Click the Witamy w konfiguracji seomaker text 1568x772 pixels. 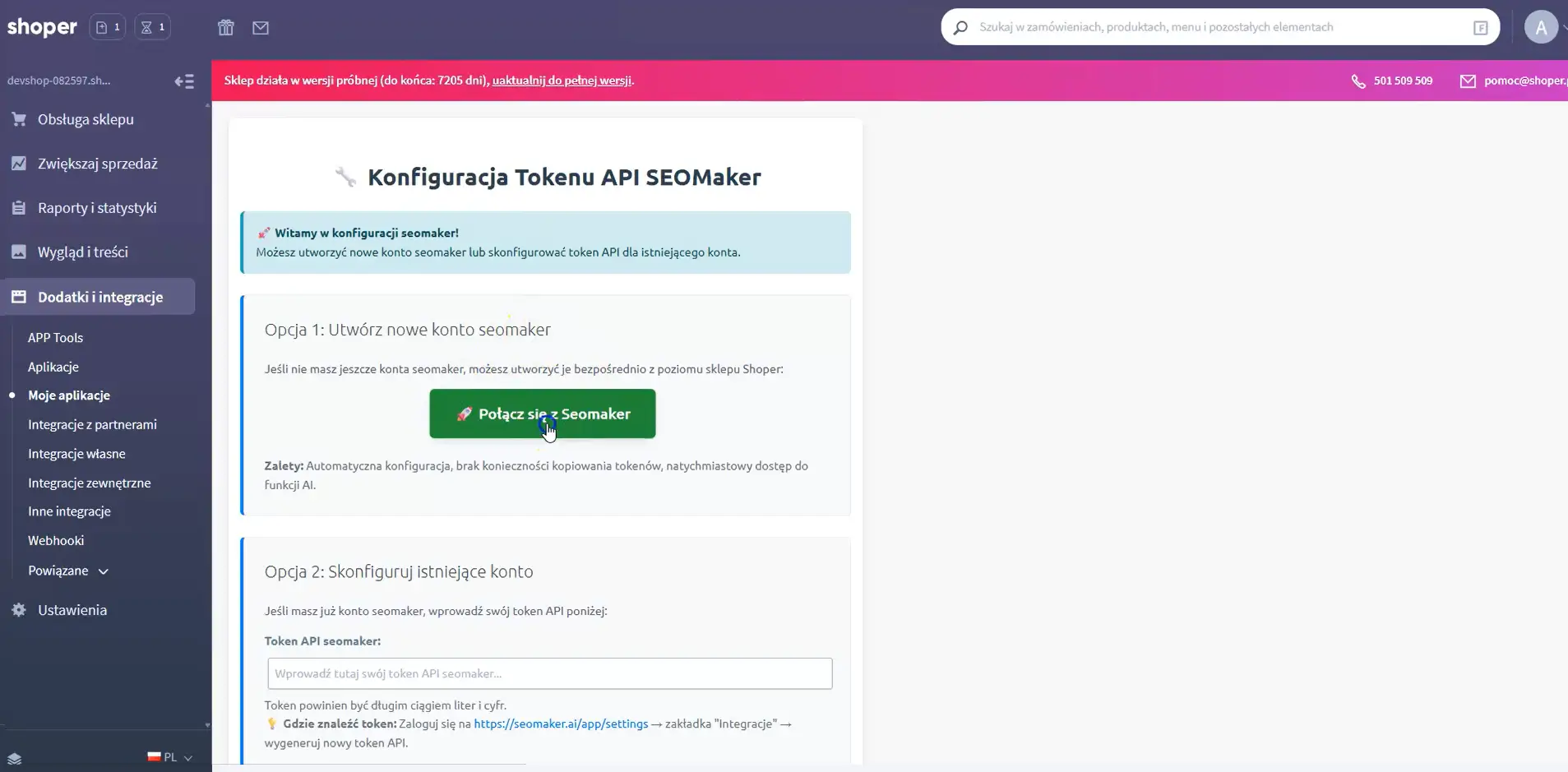coord(367,233)
